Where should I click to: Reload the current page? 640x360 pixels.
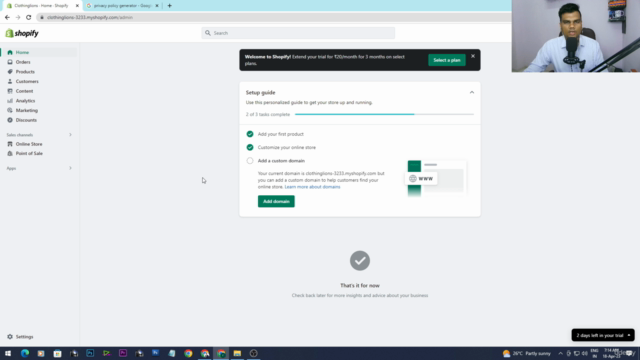[29, 18]
